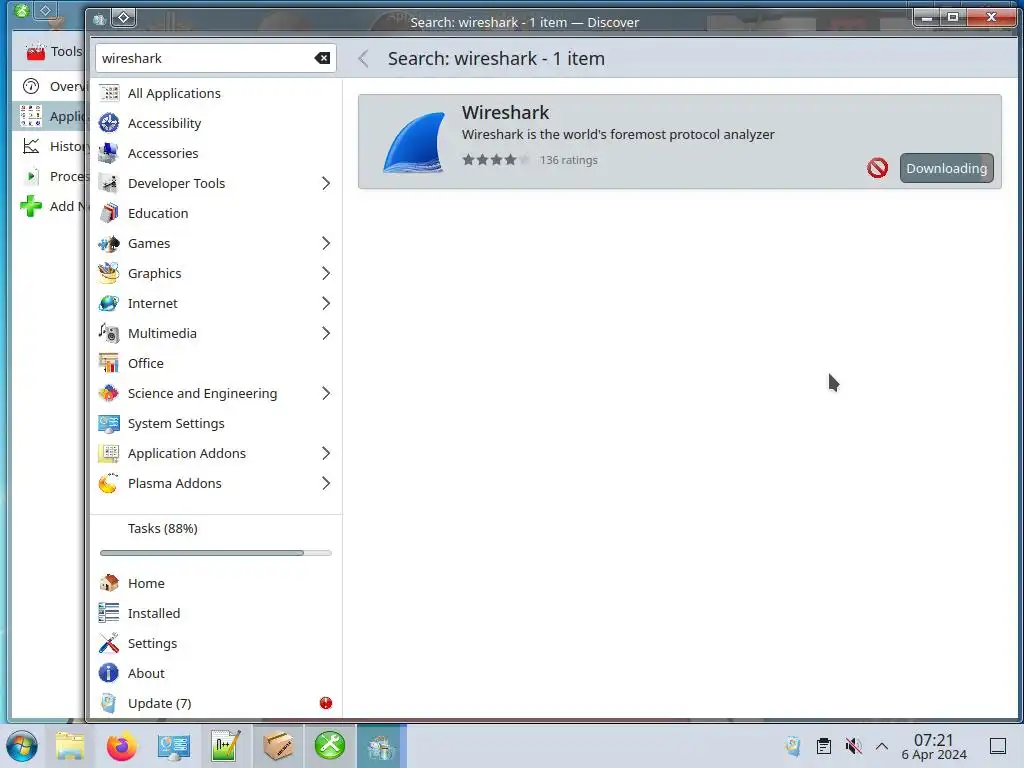Expand hidden system tray icons arrow
1024x768 pixels.
[x=882, y=746]
